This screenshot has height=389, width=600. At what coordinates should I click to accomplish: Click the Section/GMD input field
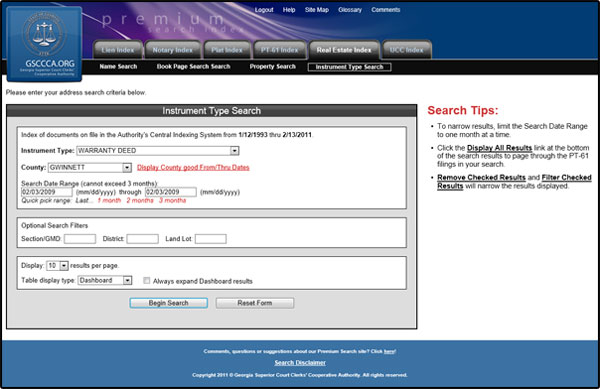(x=80, y=239)
